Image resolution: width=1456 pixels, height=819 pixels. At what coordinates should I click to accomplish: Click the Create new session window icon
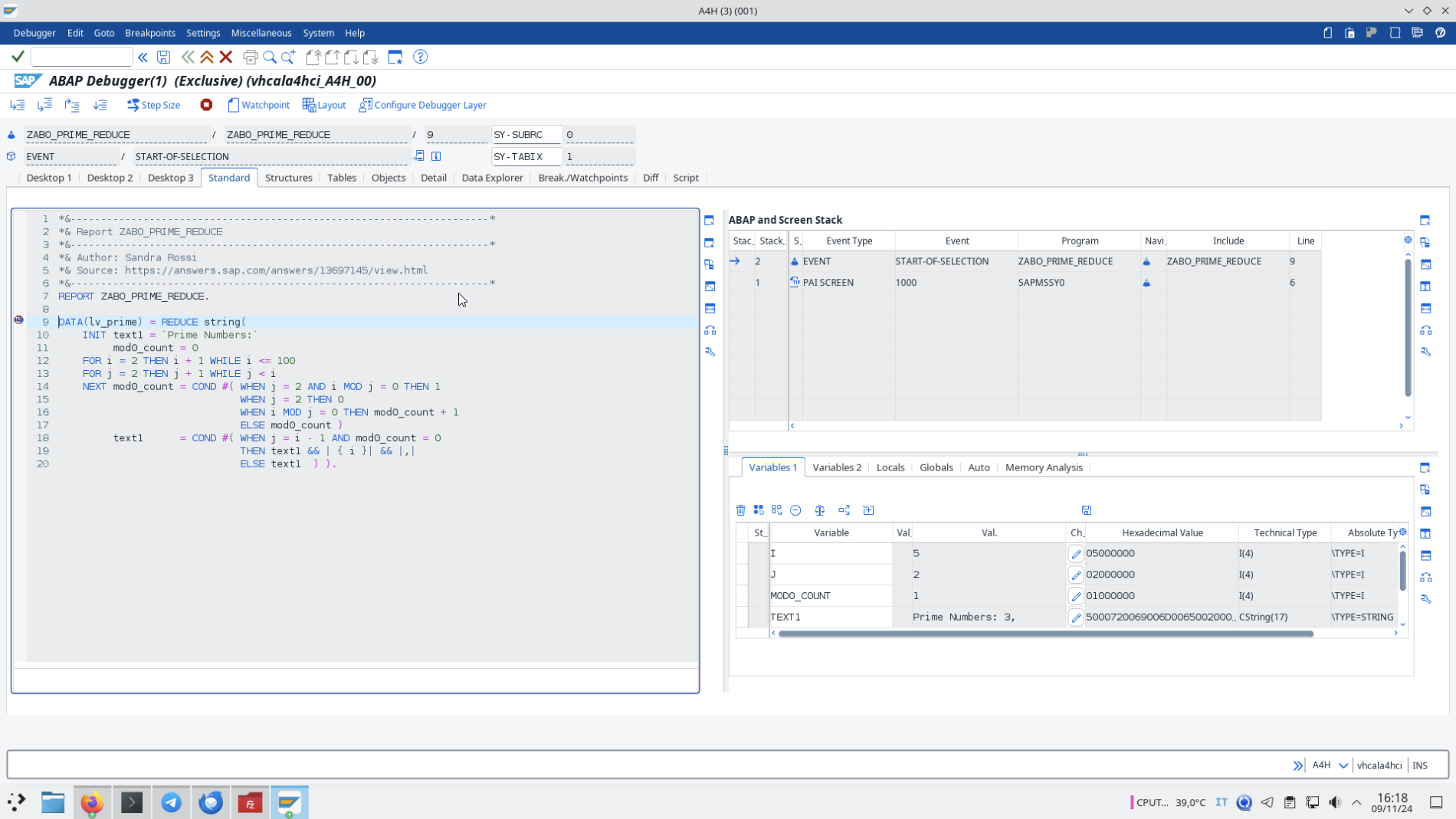tap(395, 57)
